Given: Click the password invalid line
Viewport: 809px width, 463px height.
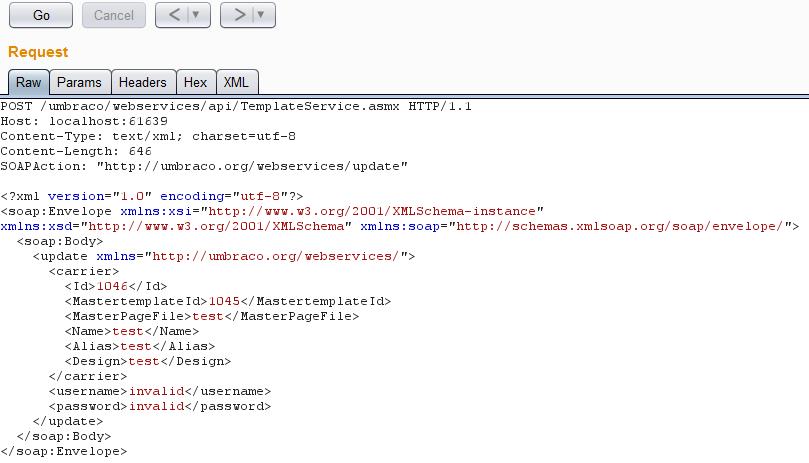Looking at the screenshot, I should pyautogui.click(x=160, y=406).
